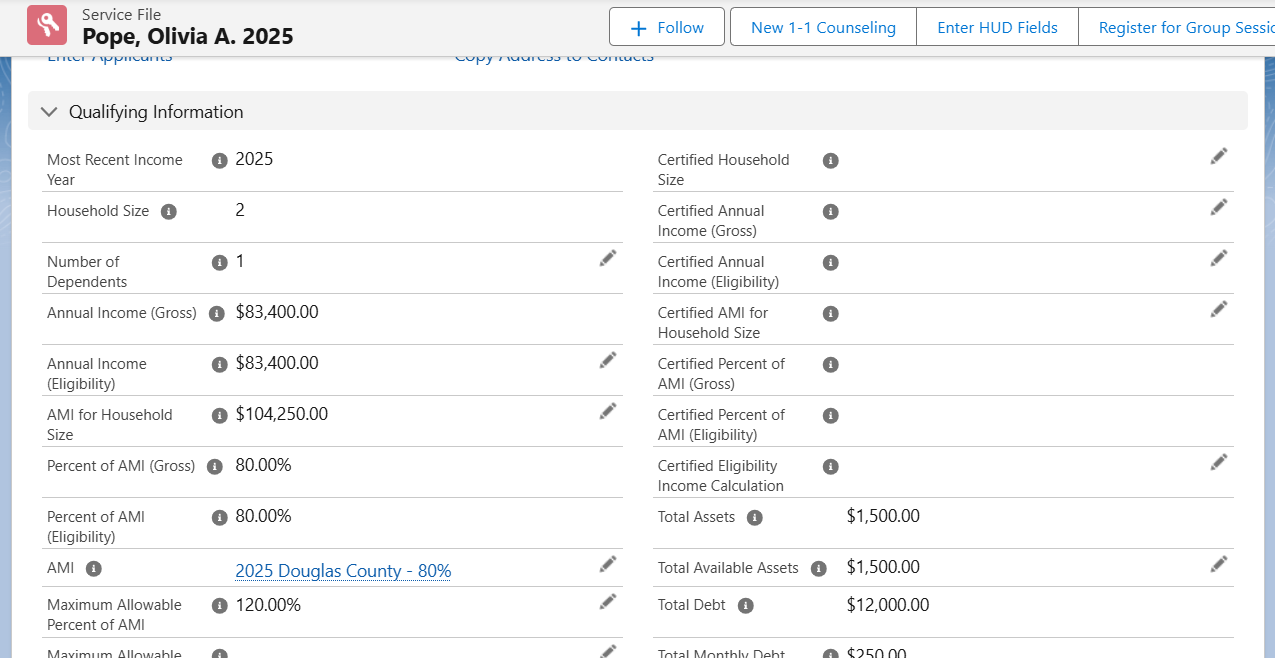Edit Certified Eligibility Income Calculation field
Screen dimensions: 1275x658
tap(1218, 462)
